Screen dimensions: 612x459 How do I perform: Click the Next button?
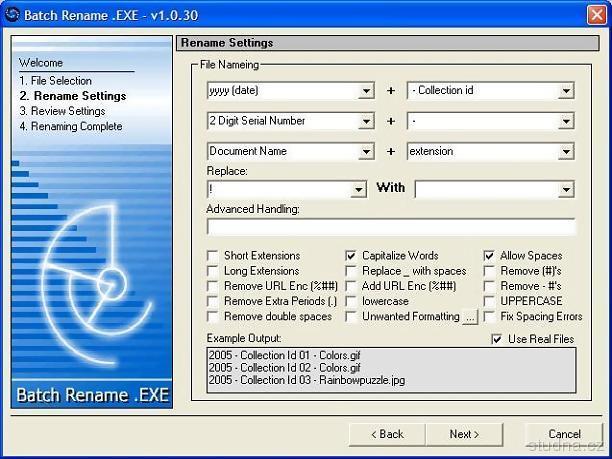[x=464, y=434]
